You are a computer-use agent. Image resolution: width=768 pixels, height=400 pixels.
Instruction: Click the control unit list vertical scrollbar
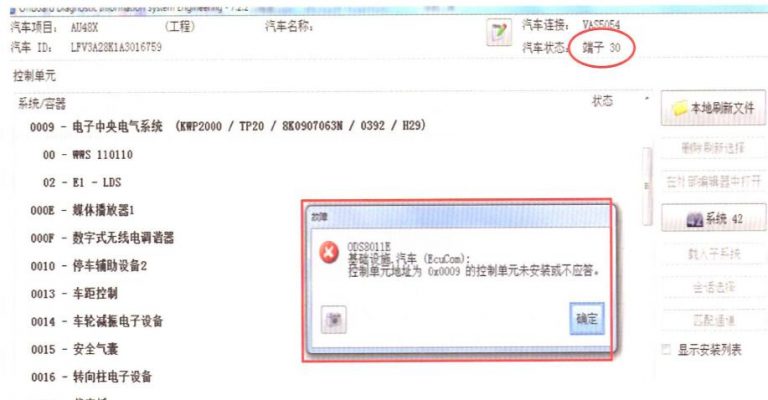click(x=647, y=186)
